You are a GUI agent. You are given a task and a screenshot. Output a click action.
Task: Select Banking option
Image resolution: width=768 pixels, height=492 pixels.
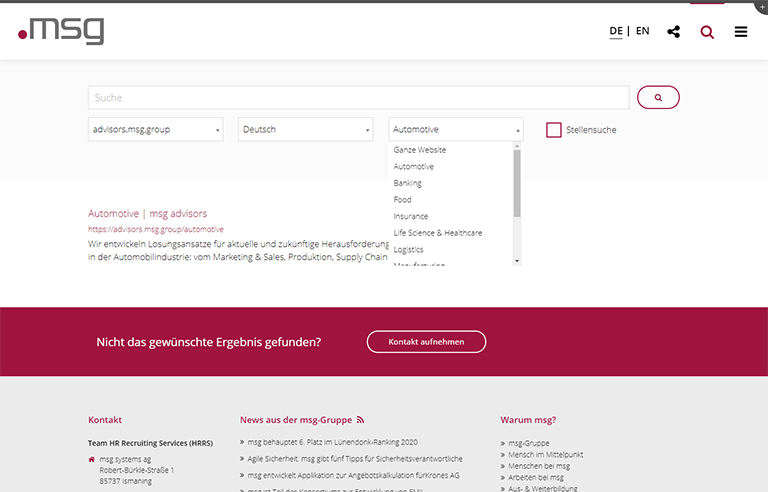408,183
